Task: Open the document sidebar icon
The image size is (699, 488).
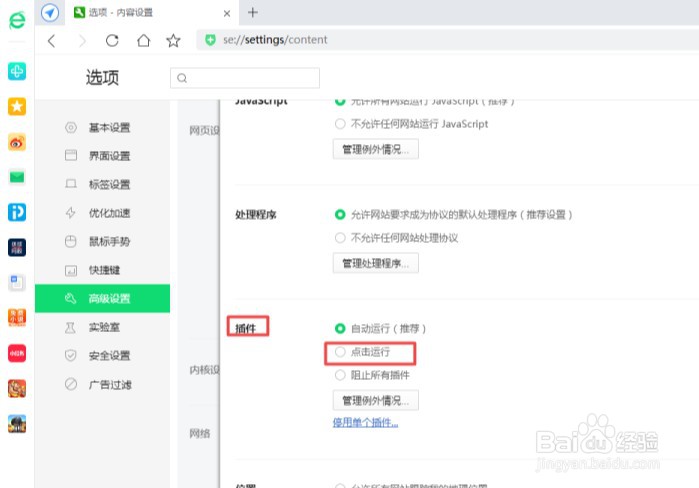Action: 17,283
